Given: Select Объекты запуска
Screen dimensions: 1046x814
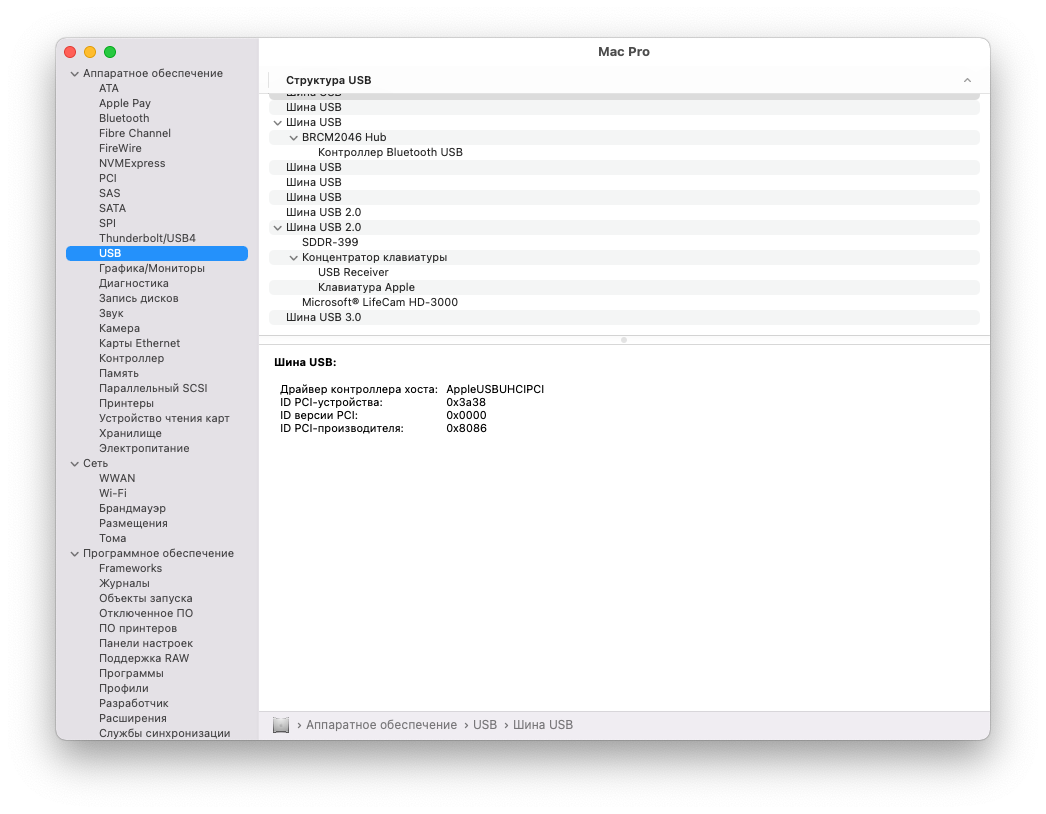Looking at the screenshot, I should pos(145,598).
